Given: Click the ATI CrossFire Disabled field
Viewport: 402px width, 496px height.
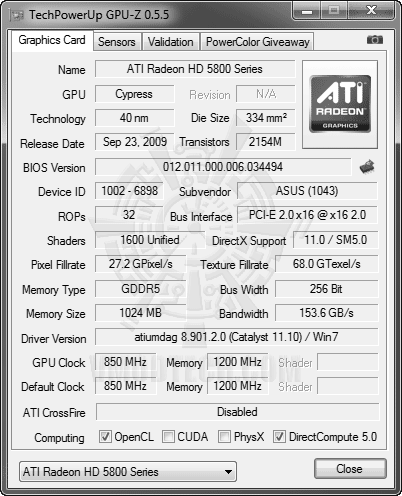Looking at the screenshot, I should pyautogui.click(x=237, y=412).
